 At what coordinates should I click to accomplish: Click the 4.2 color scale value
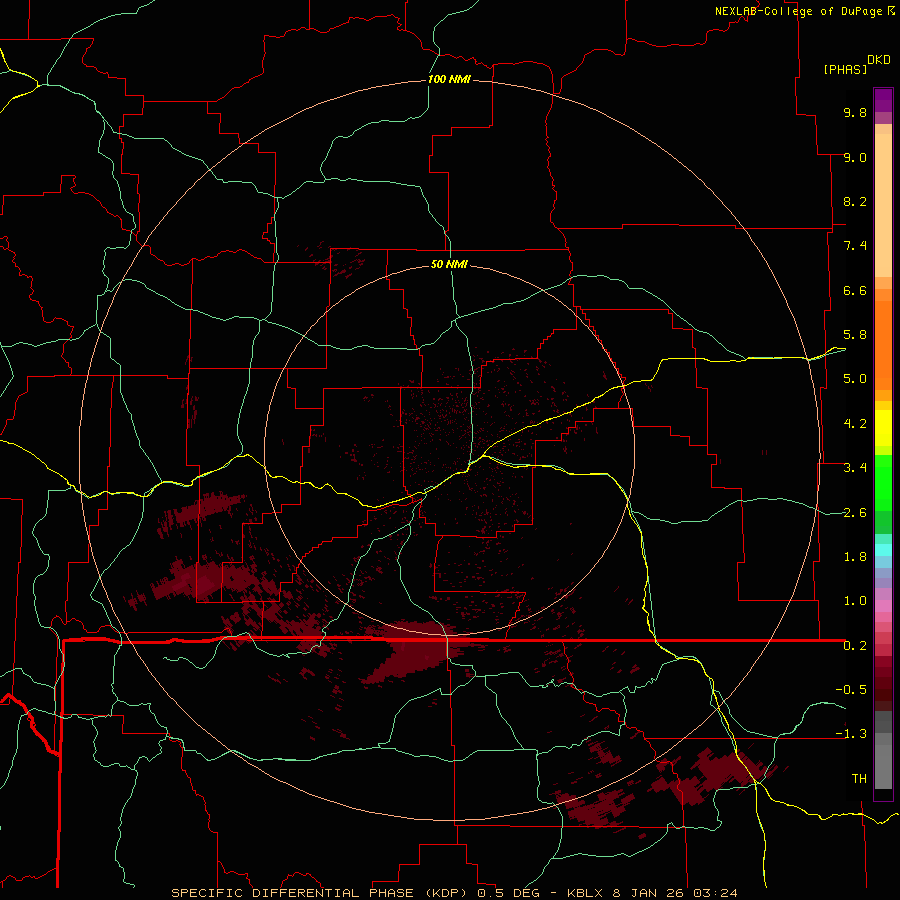click(855, 424)
